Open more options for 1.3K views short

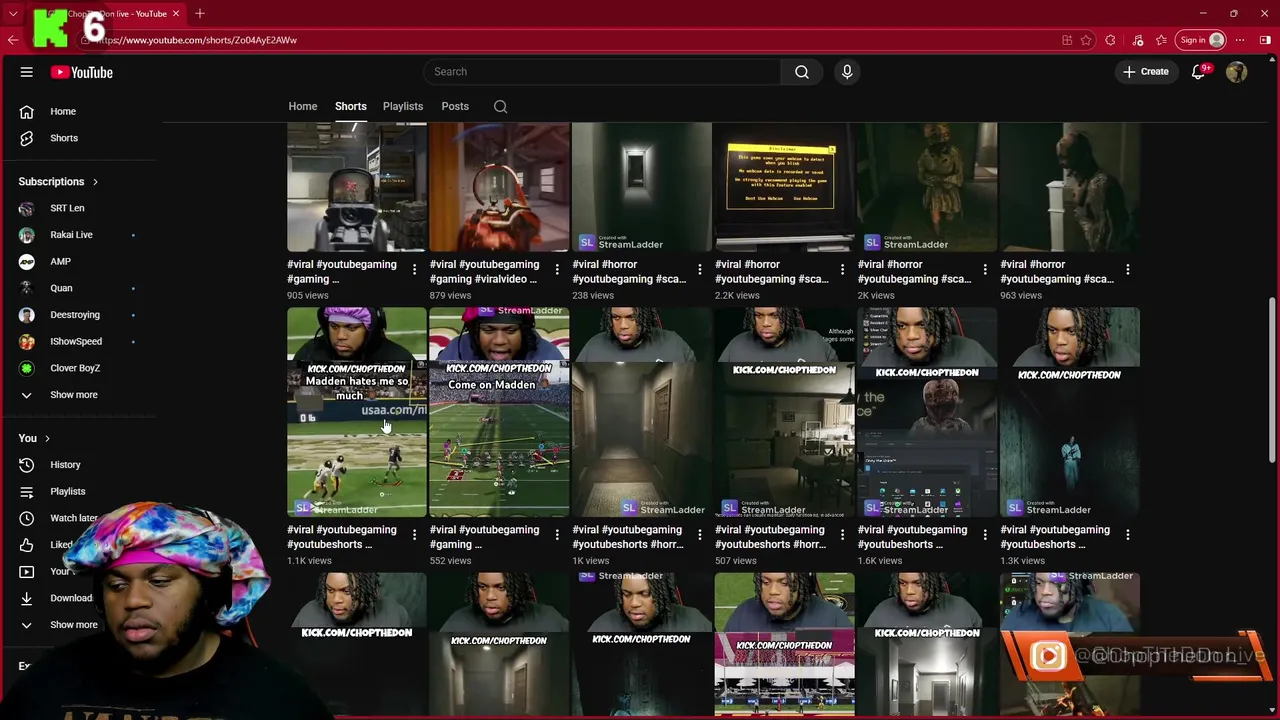[x=1127, y=535]
